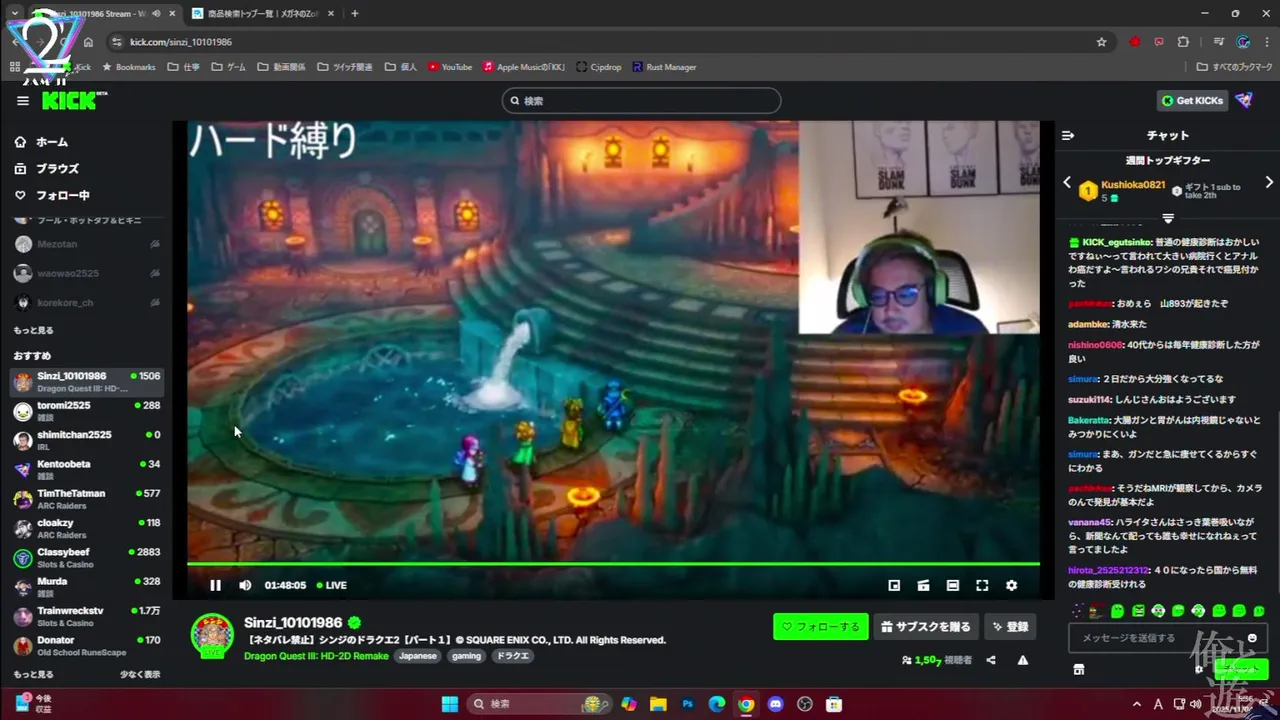The width and height of the screenshot is (1280, 720).
Task: Open the Rust Manager bookmark
Action: coord(664,67)
